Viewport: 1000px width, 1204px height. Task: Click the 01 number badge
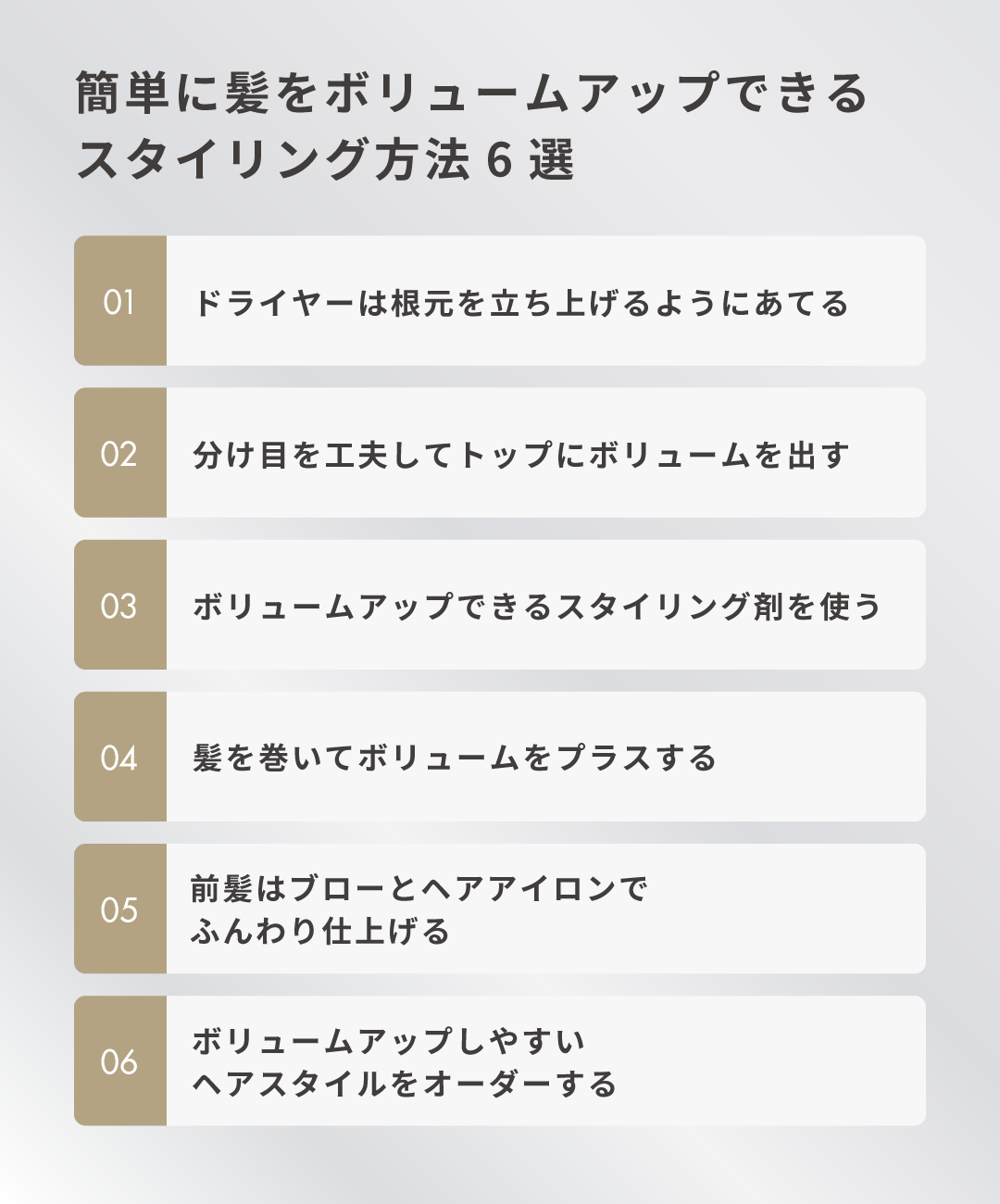tap(119, 302)
